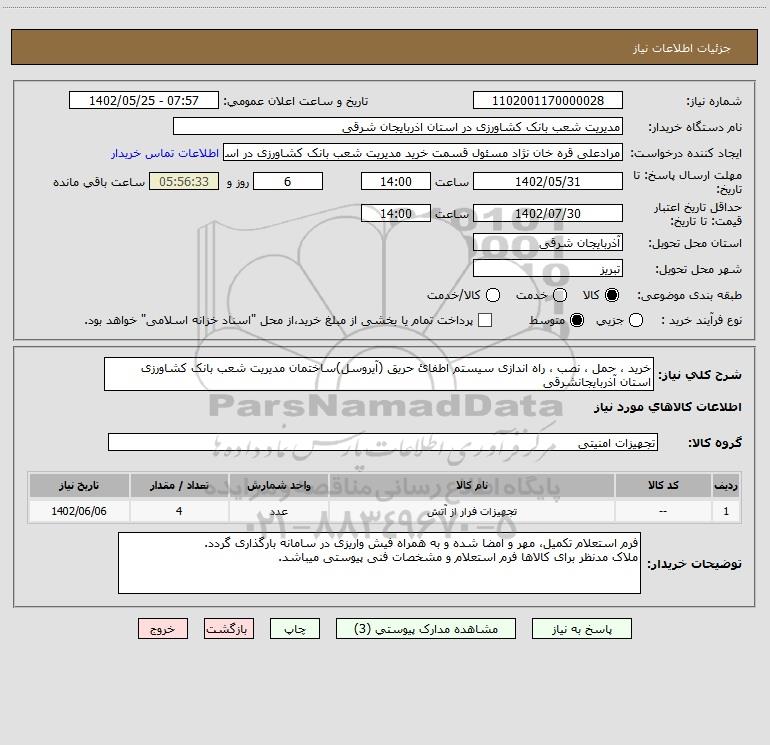Click the عدد unit cell
The width and height of the screenshot is (770, 745).
[278, 511]
